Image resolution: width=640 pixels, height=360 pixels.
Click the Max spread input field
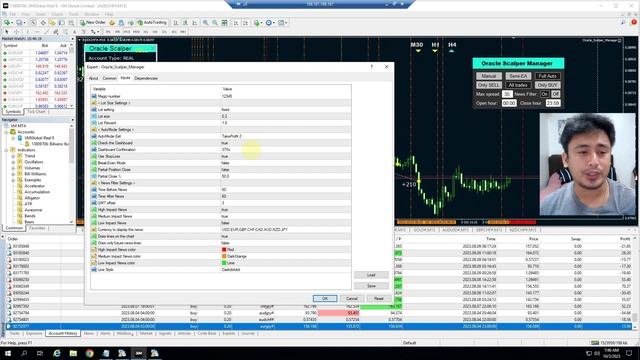[507, 94]
